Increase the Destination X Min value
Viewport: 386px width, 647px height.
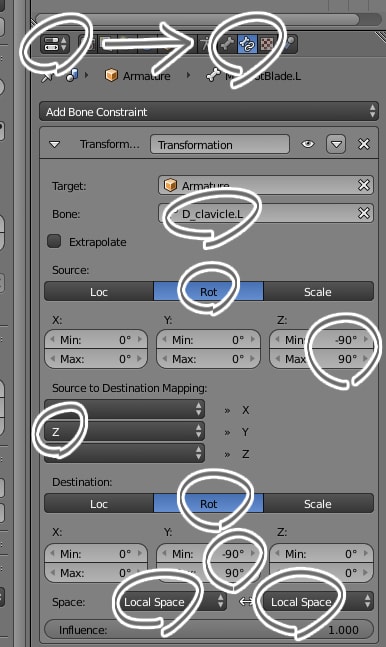140,553
